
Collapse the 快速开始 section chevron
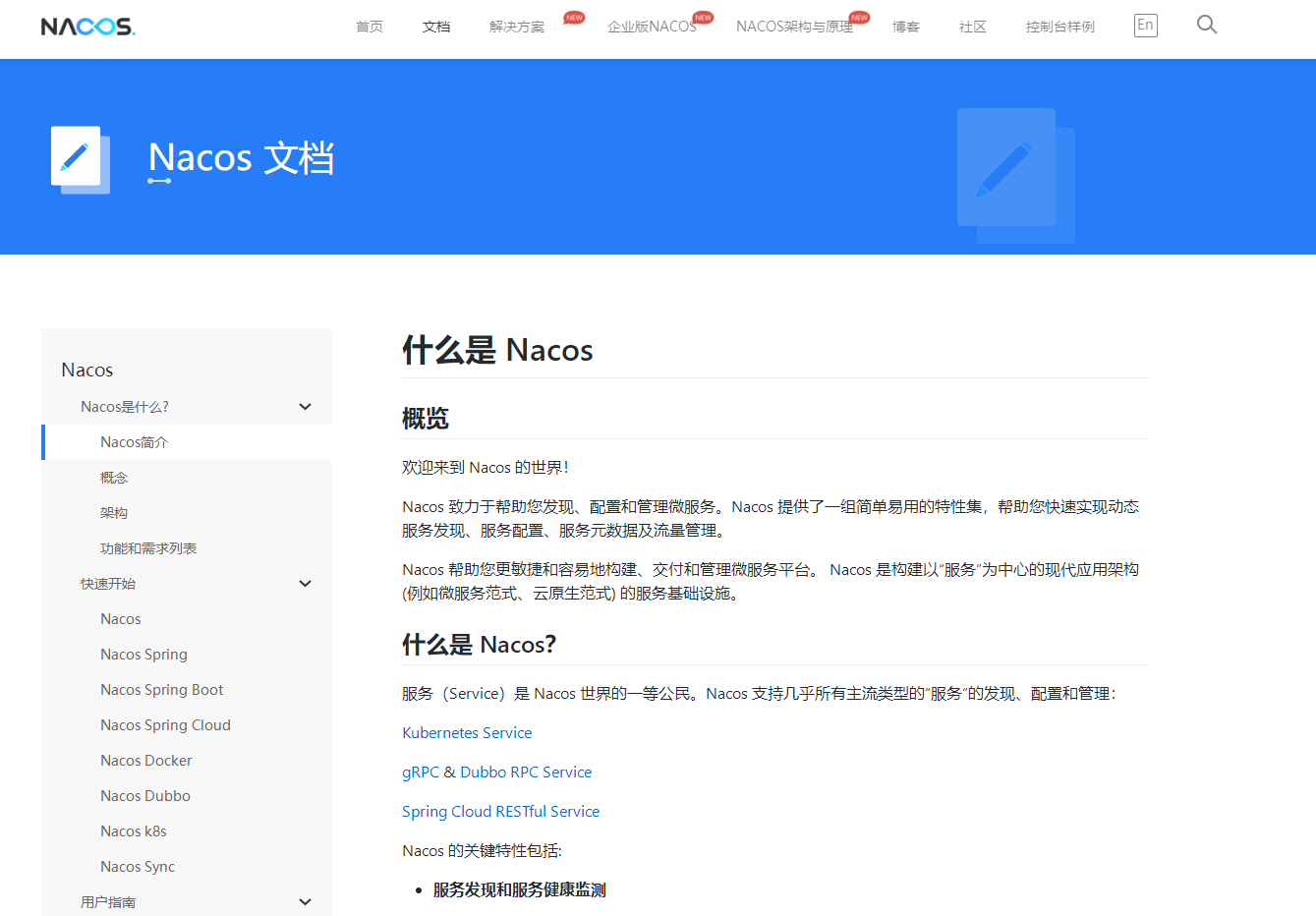coord(305,584)
